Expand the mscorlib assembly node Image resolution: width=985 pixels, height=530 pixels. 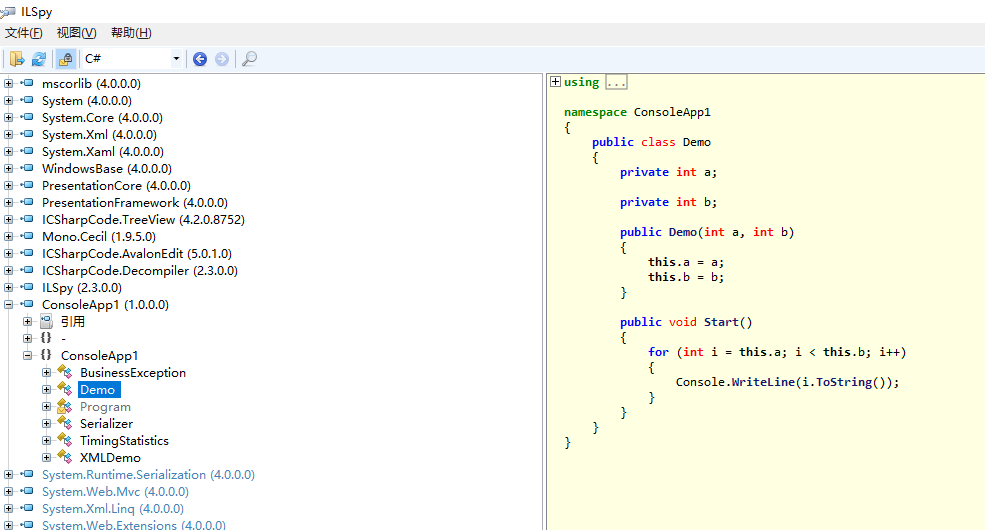pyautogui.click(x=8, y=83)
